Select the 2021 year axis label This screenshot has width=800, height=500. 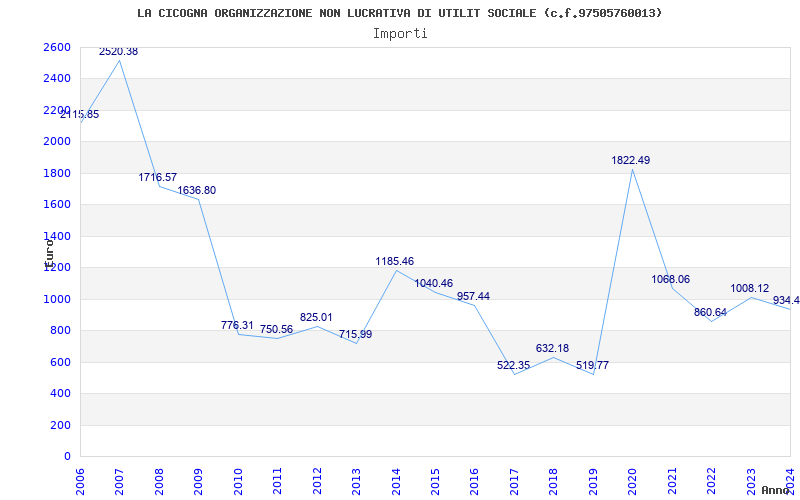[x=672, y=480]
